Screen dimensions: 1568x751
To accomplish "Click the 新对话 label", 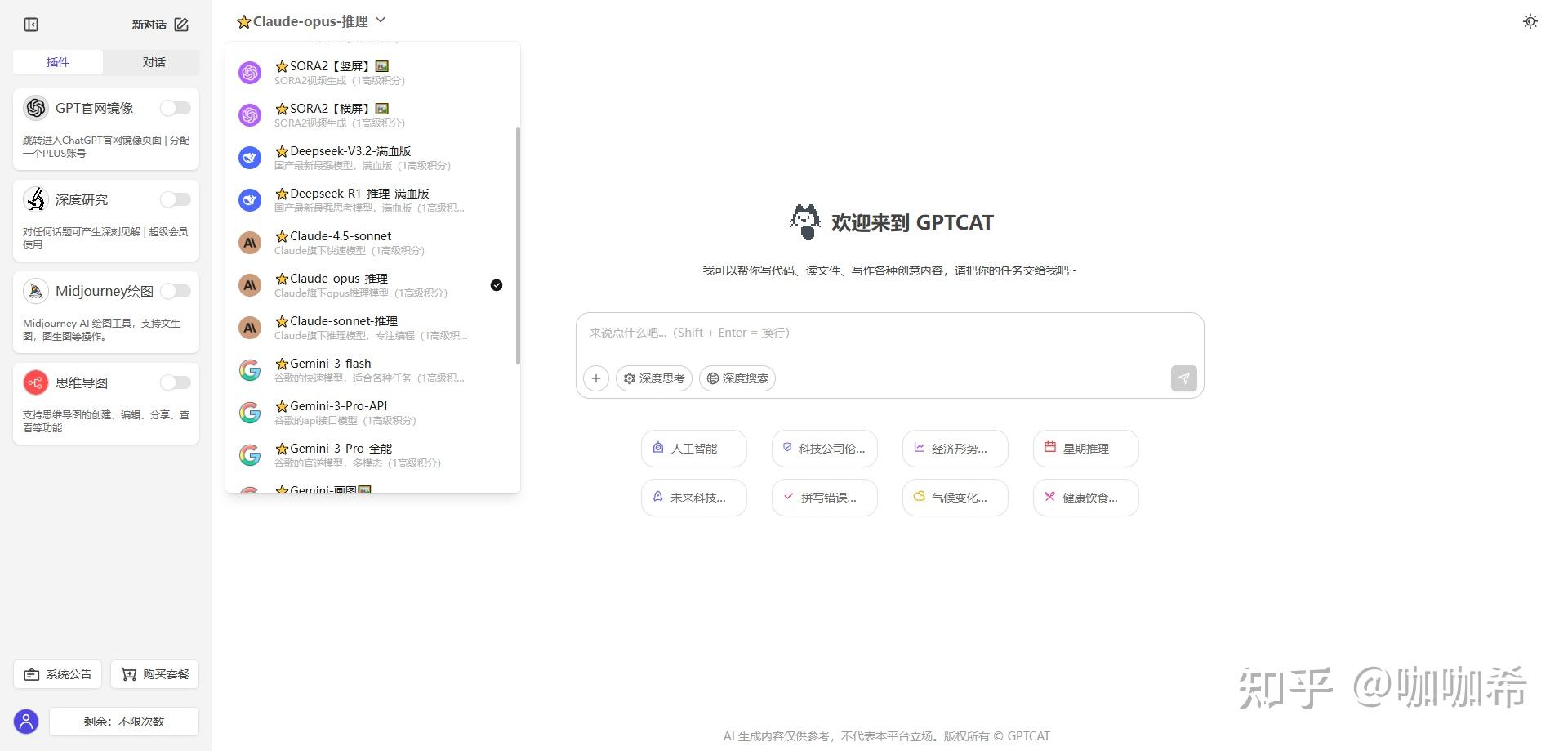I will [149, 25].
